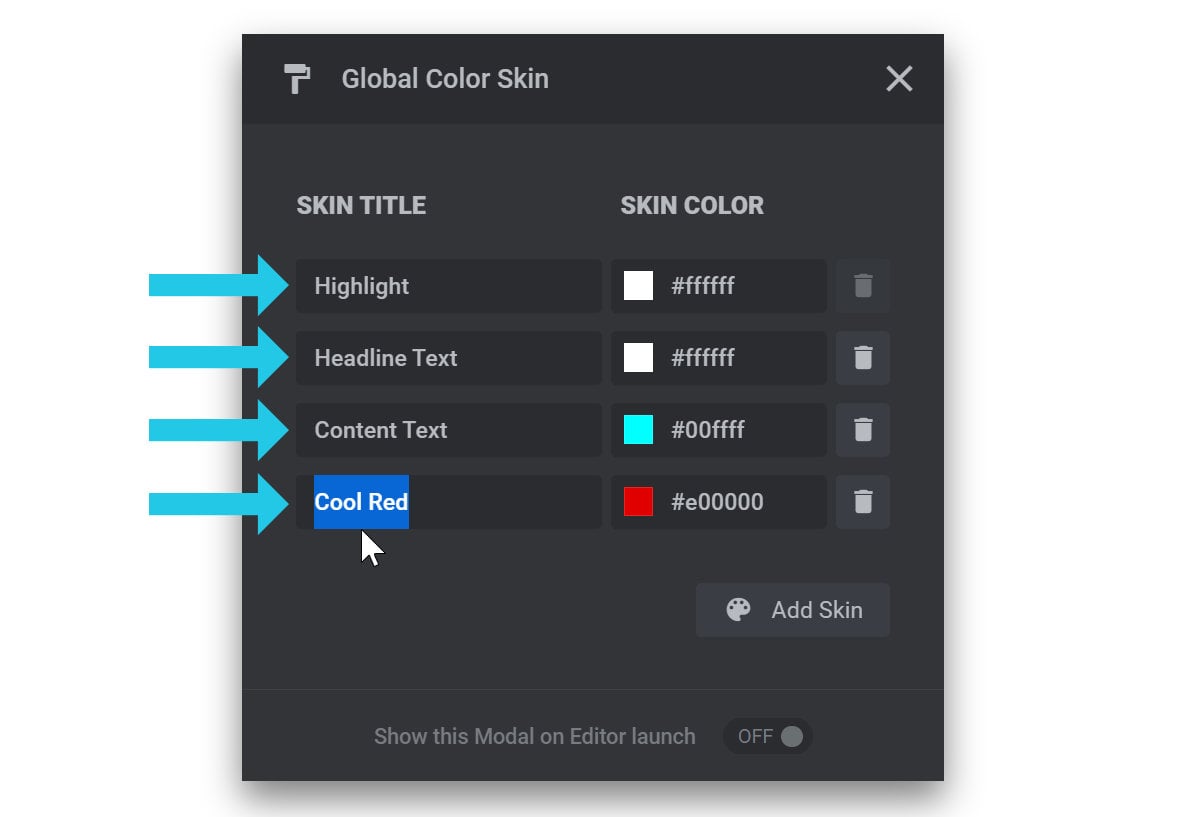Pick the cyan swatch for Content Text
Viewport: 1180px width, 817px height.
(x=638, y=430)
